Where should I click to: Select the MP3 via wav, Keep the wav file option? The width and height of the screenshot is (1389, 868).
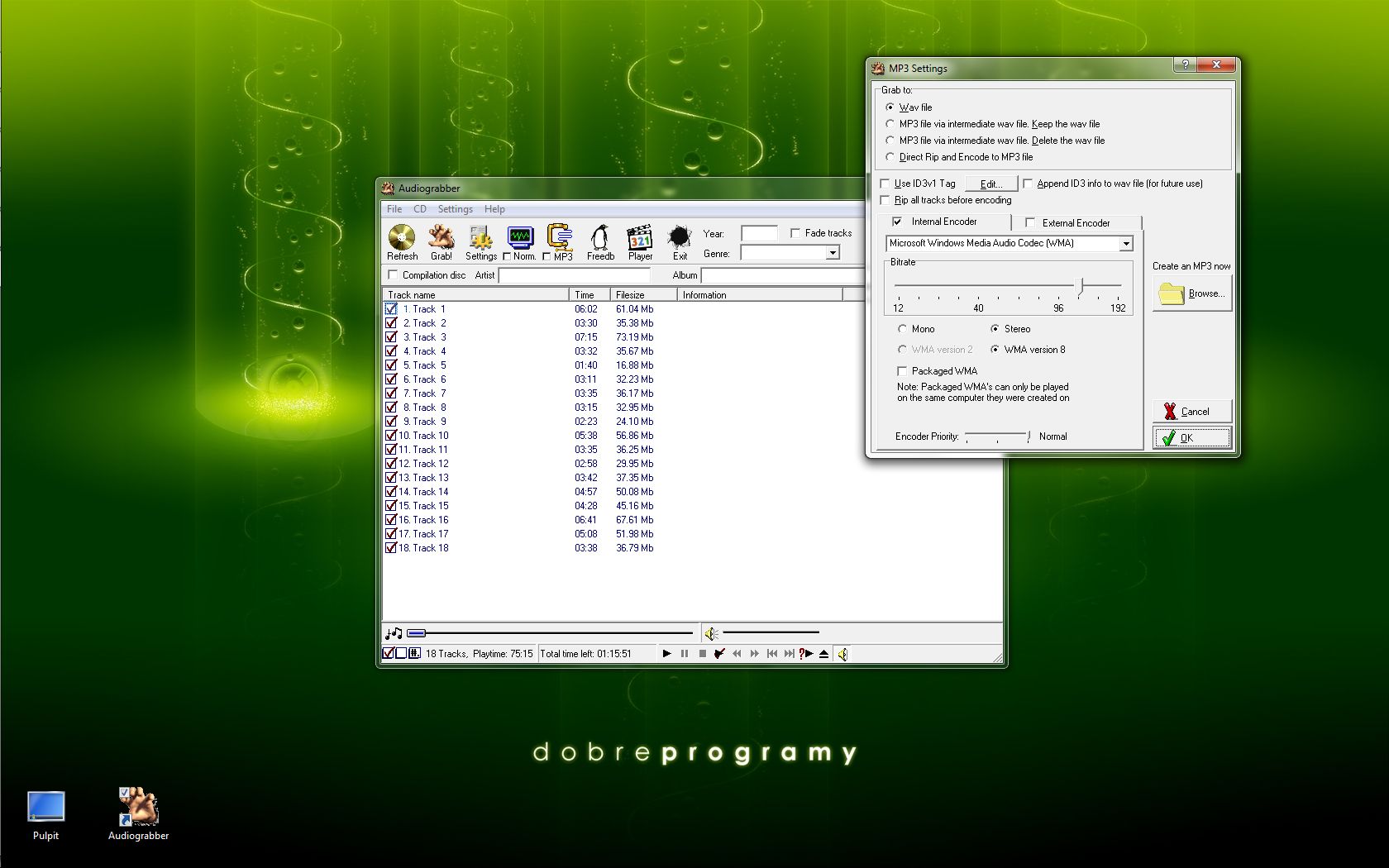890,124
